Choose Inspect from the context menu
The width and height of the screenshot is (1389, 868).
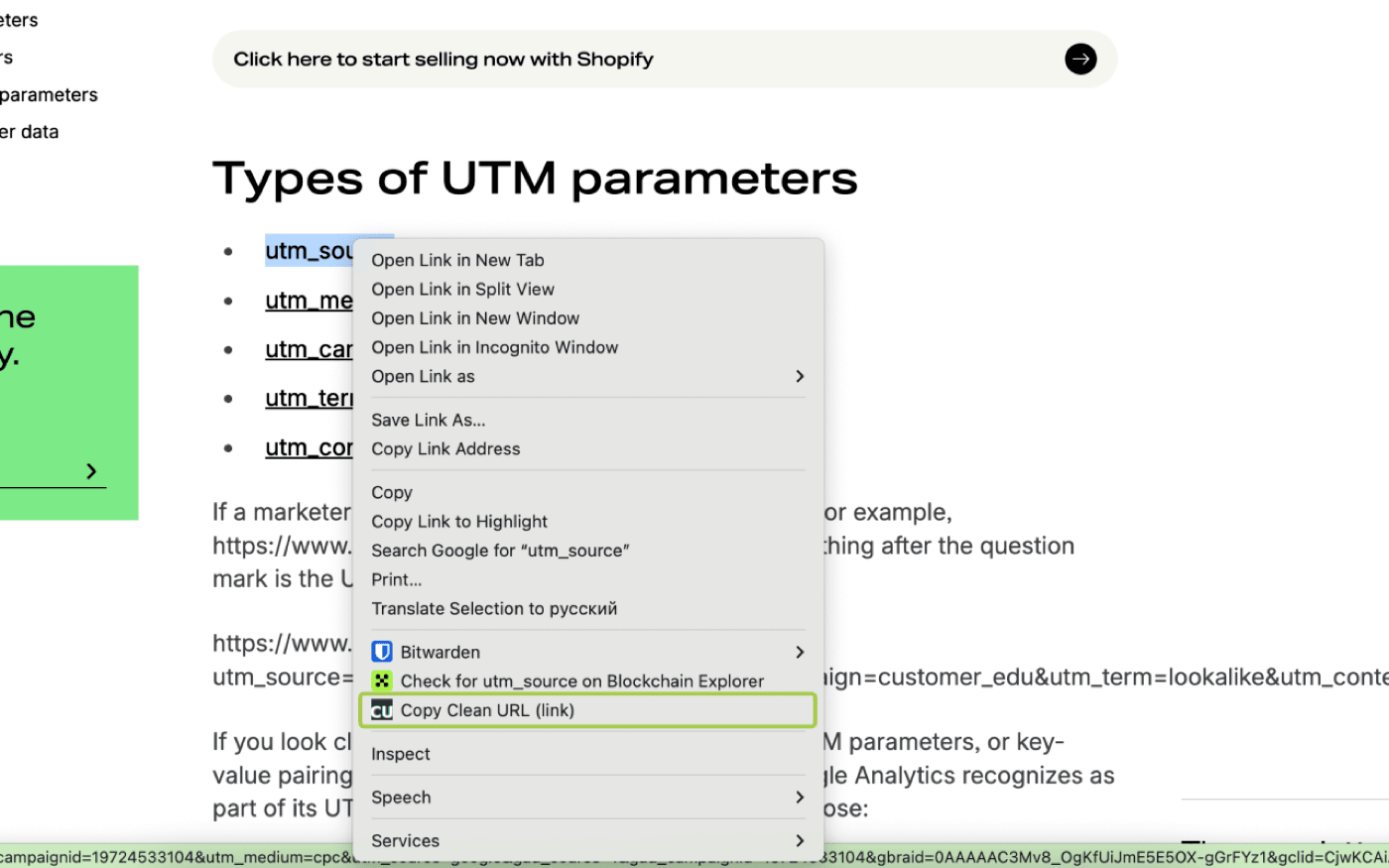(588, 754)
